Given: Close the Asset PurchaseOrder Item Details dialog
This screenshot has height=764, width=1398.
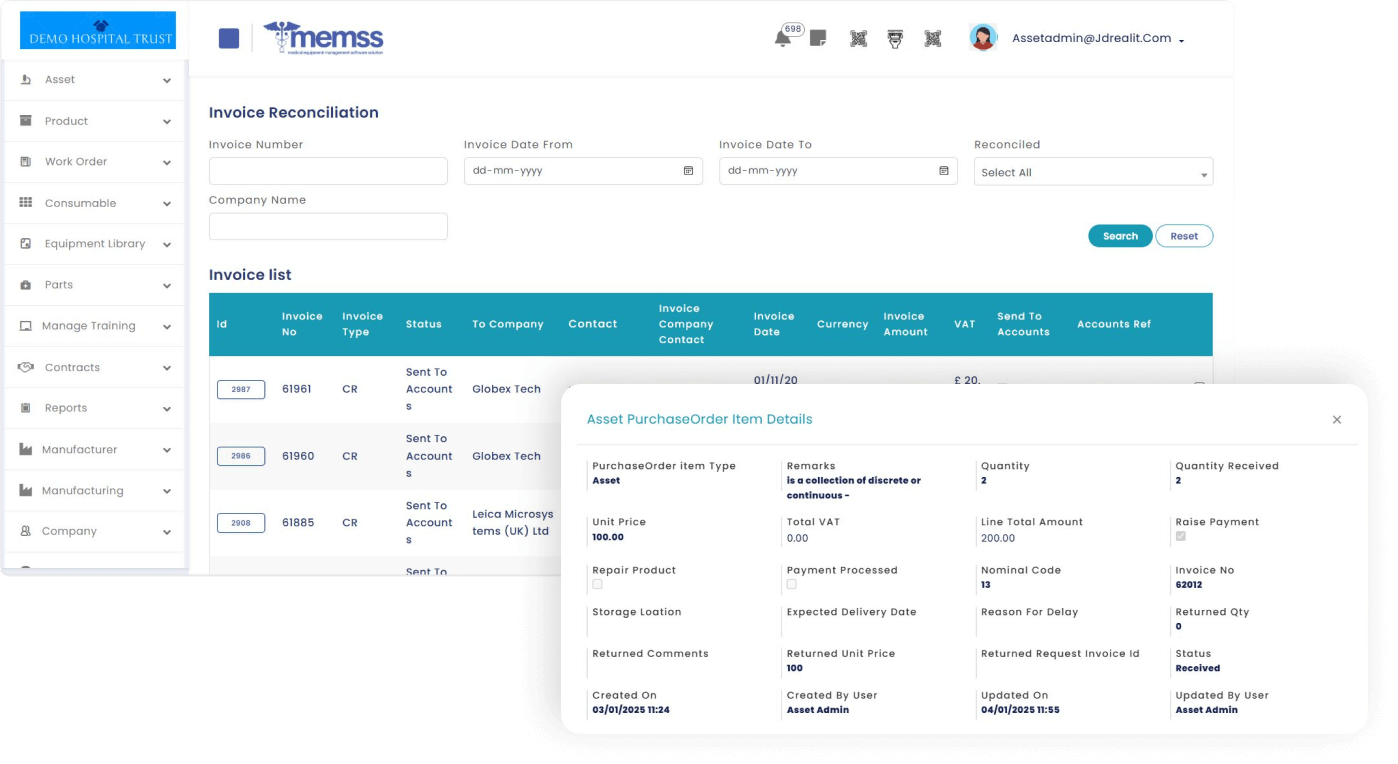Looking at the screenshot, I should coord(1337,420).
